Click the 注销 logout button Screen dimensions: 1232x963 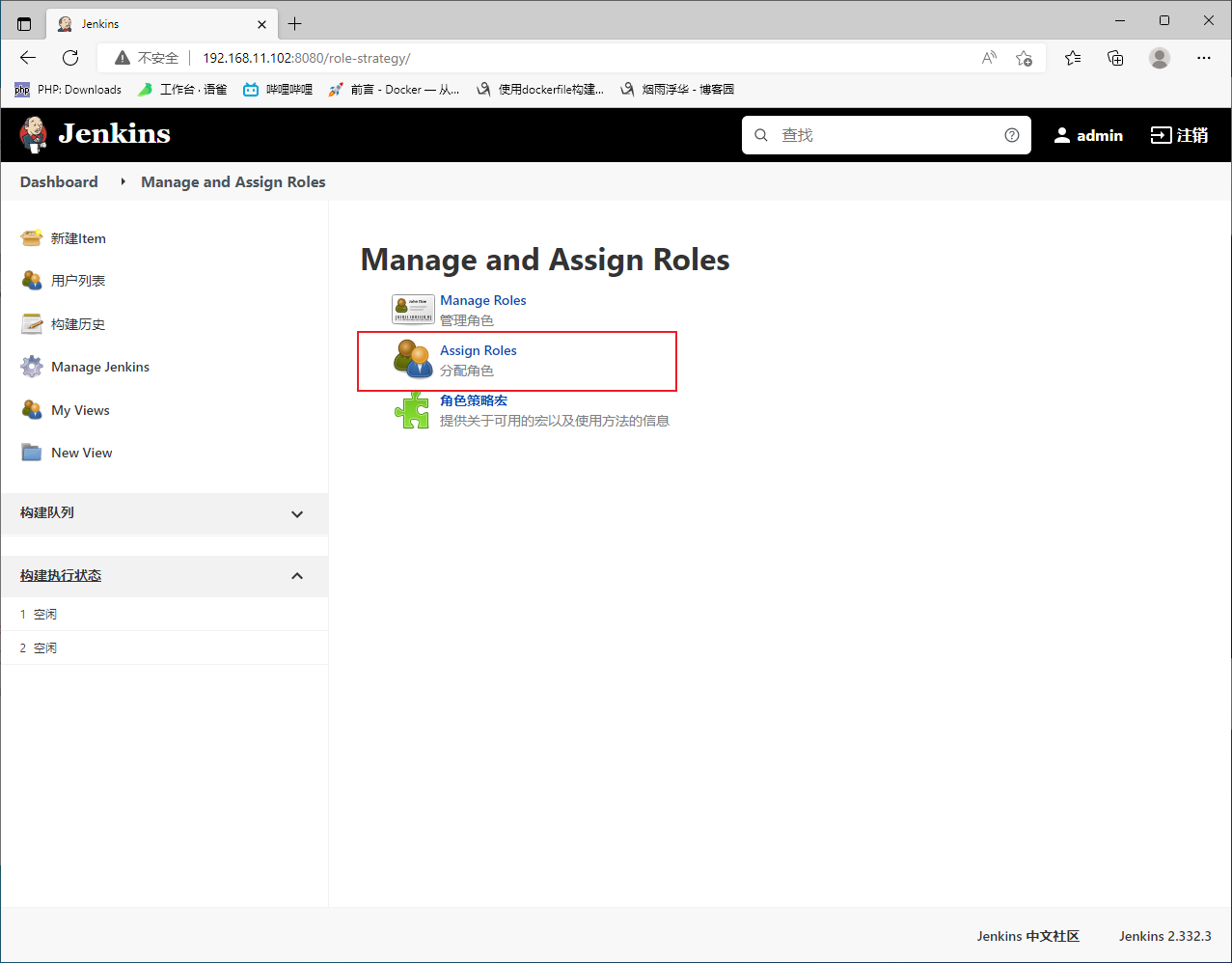tap(1179, 135)
